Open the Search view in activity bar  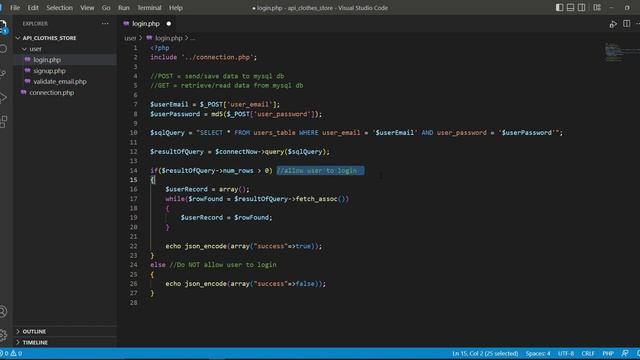pos(3,49)
